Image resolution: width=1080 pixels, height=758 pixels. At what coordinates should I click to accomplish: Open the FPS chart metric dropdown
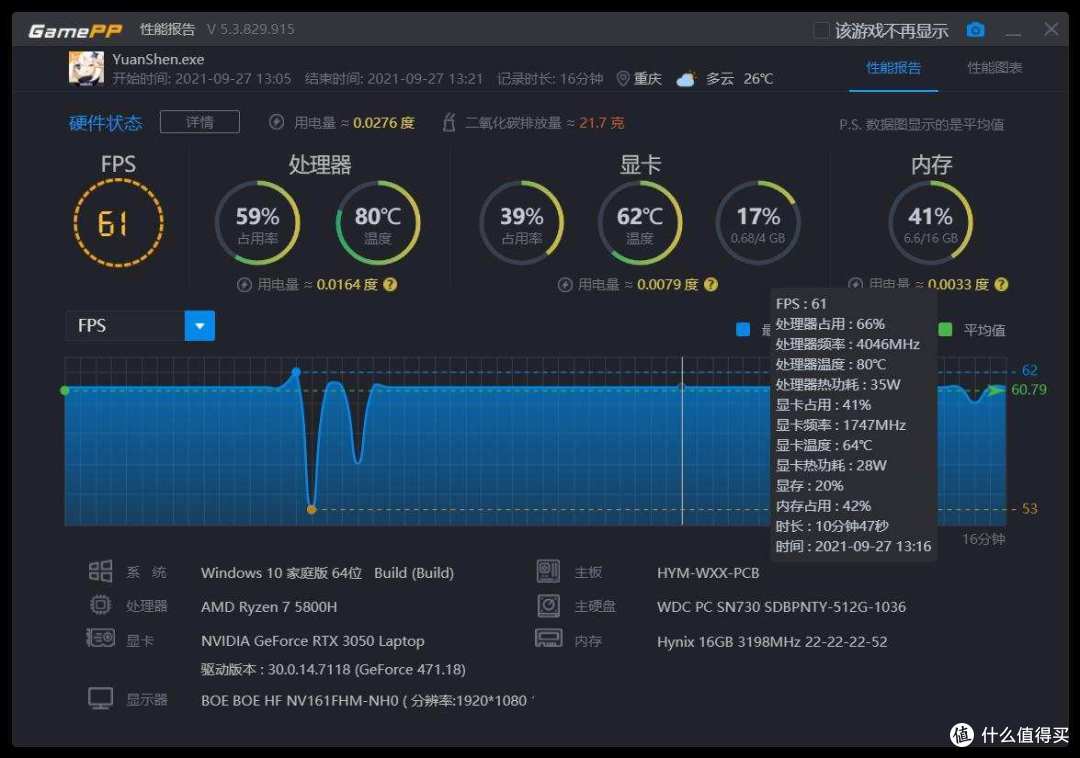point(199,326)
